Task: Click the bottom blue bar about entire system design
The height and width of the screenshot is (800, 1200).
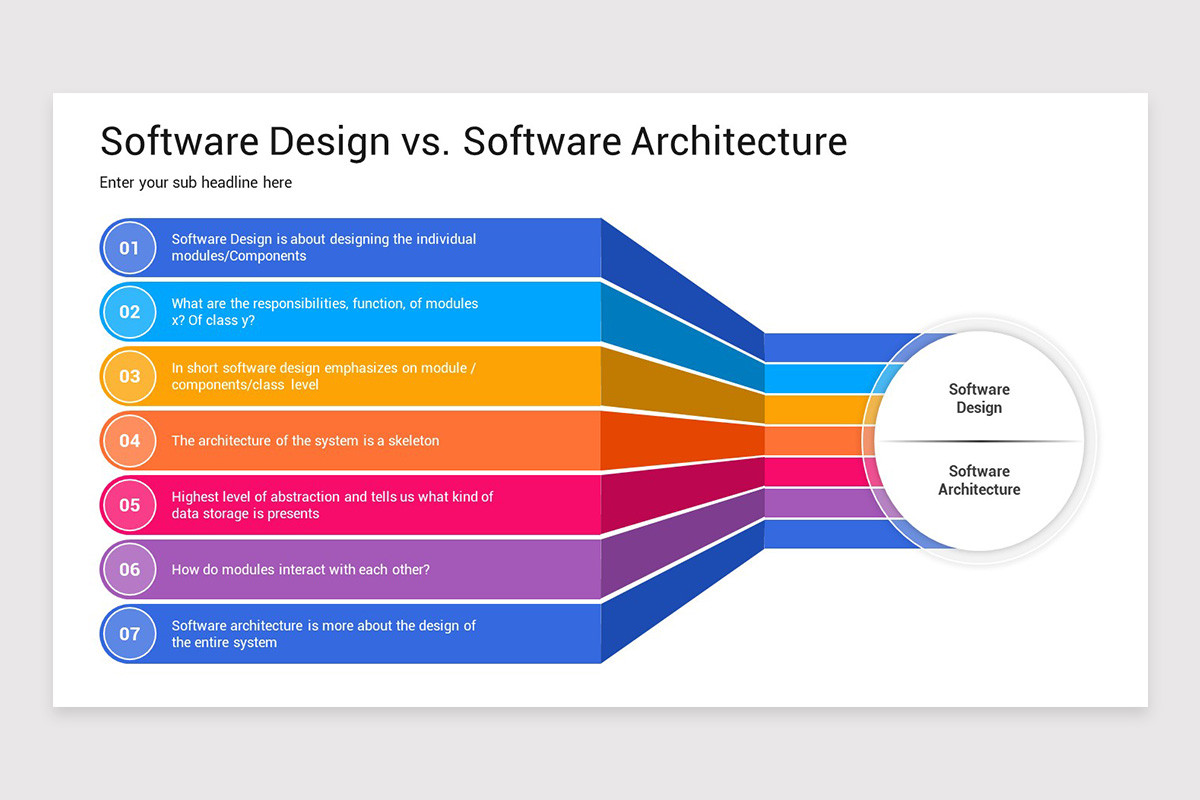Action: pos(380,634)
